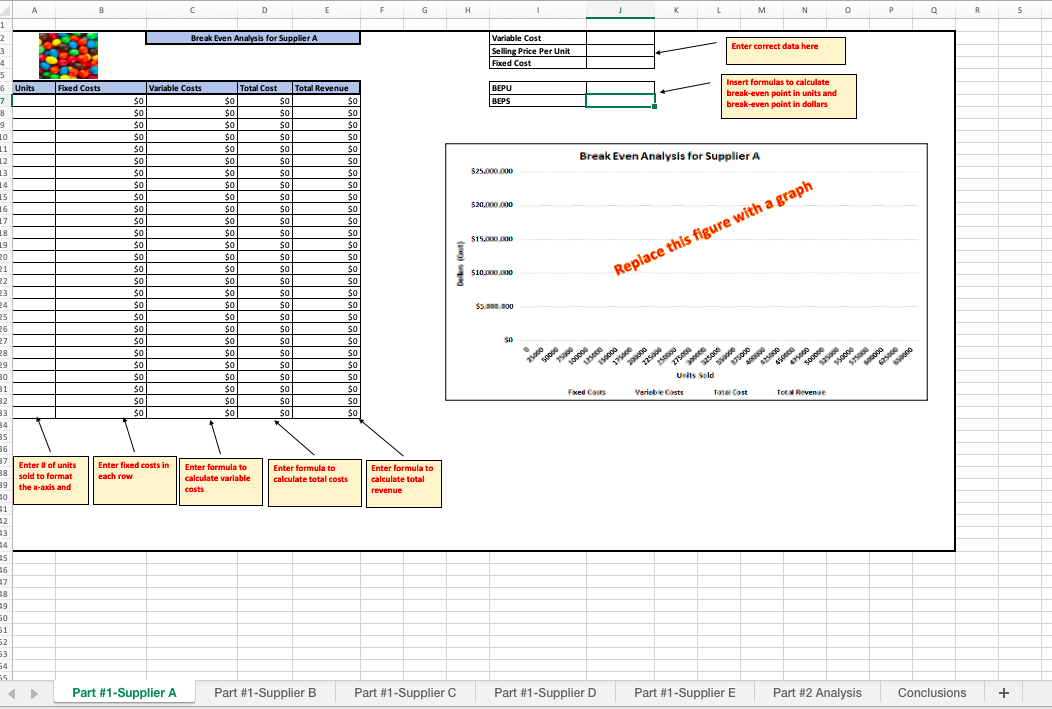The height and width of the screenshot is (709, 1052).
Task: Click the column J header
Action: point(620,9)
